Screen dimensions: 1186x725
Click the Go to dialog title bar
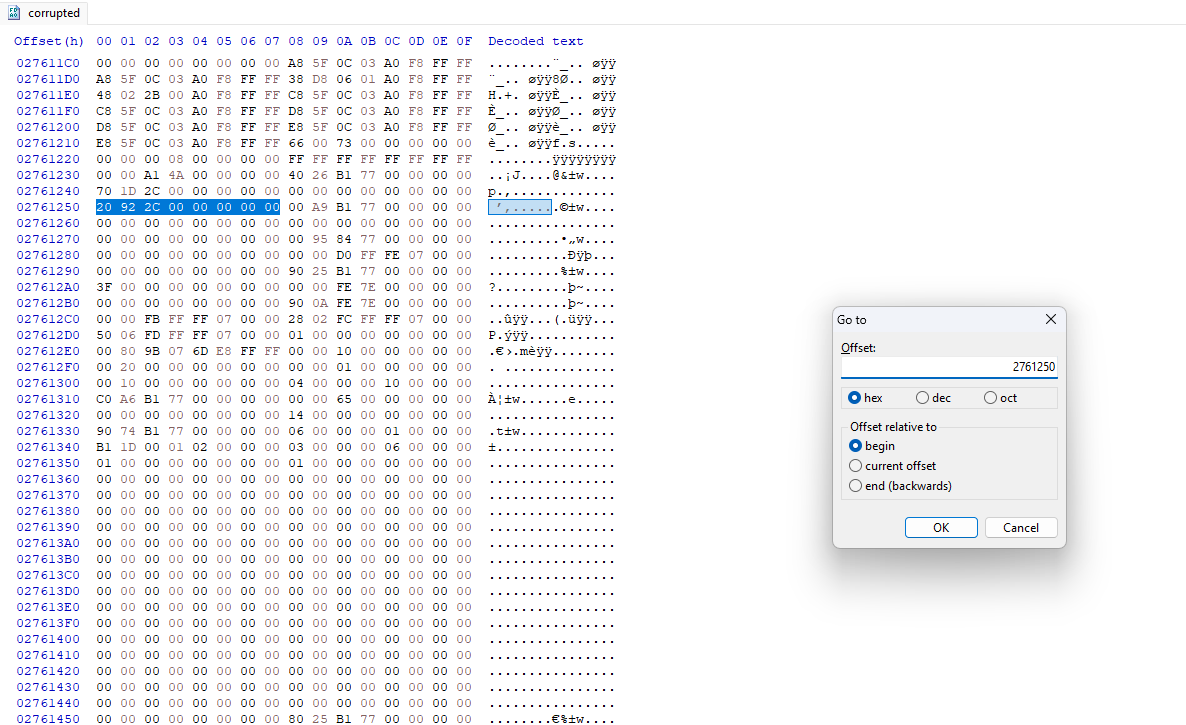tap(930, 319)
